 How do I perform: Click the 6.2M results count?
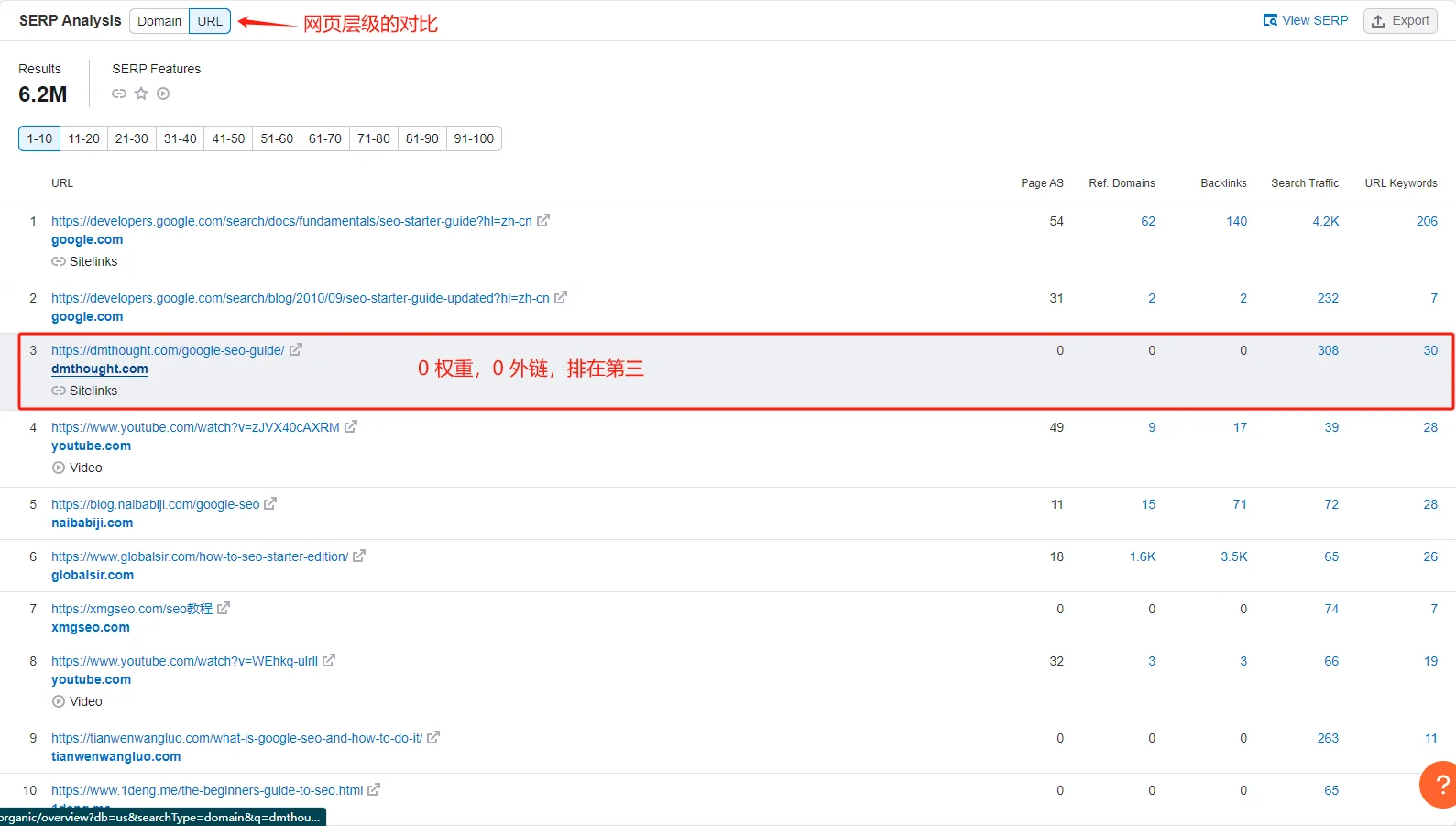43,94
